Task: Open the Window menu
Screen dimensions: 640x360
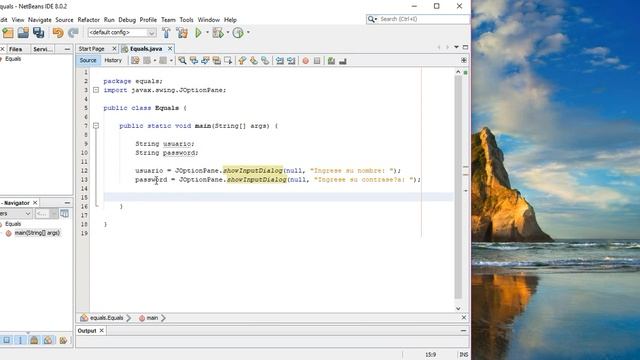Action: coord(209,20)
